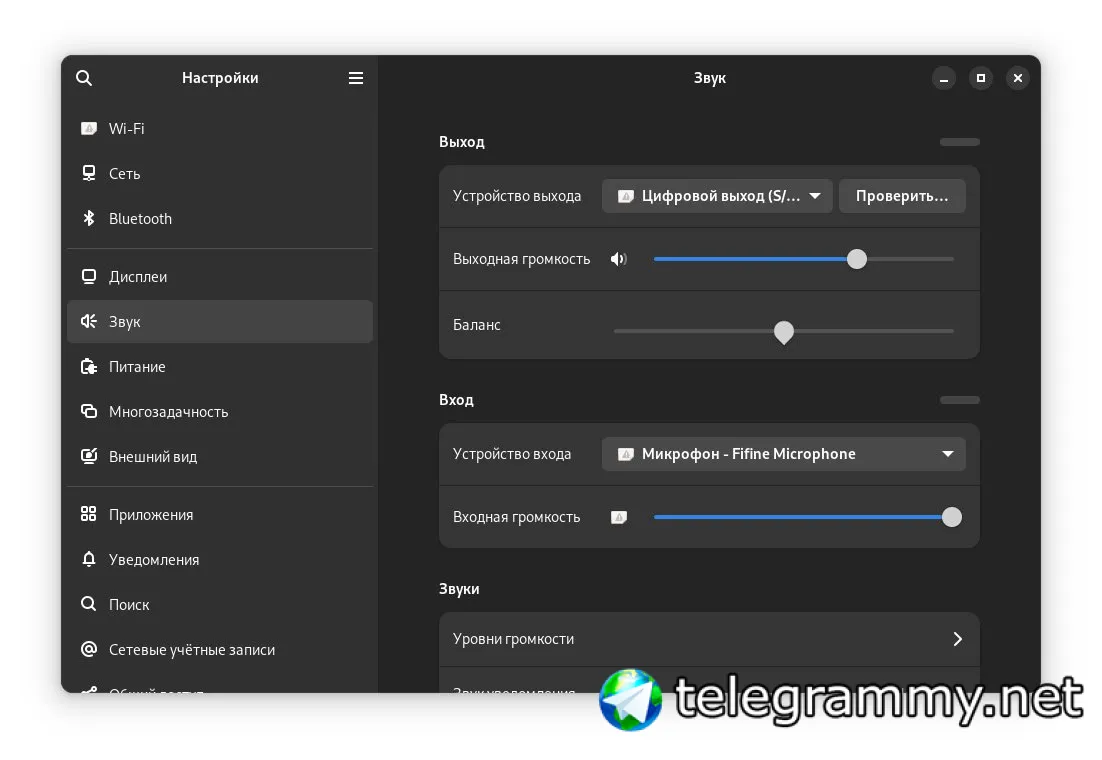Click the Дисплеи monitor icon
The height and width of the screenshot is (760, 1102).
point(89,276)
